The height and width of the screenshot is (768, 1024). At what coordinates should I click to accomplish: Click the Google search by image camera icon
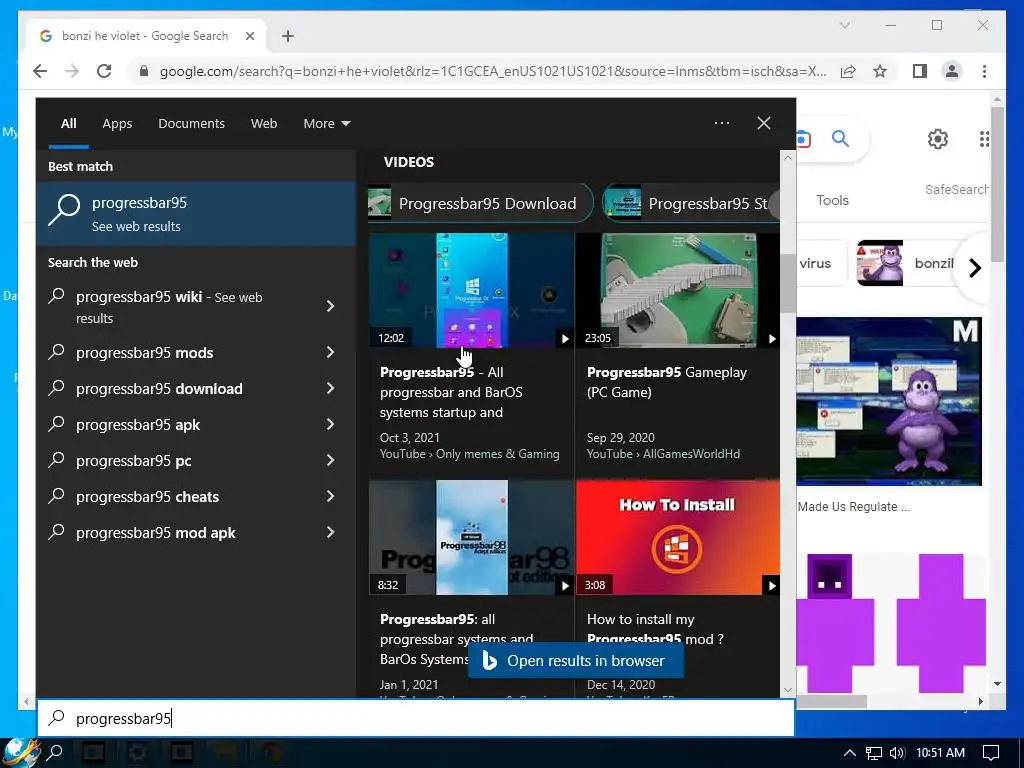tap(803, 138)
